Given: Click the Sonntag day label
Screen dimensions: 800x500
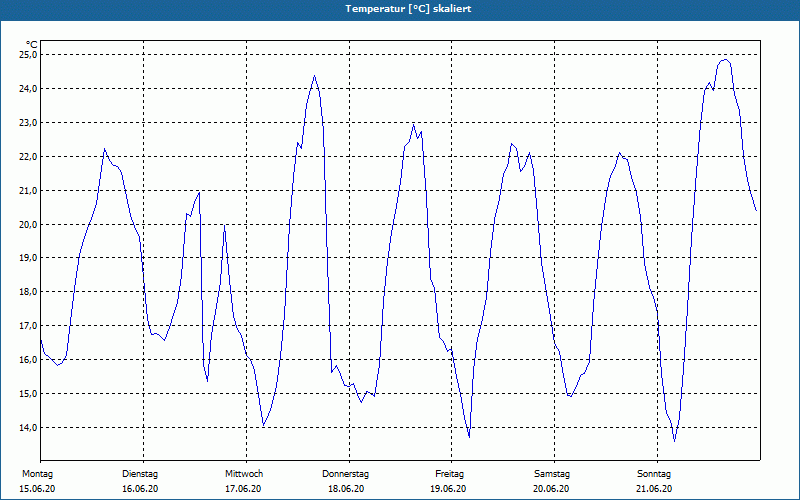Looking at the screenshot, I should [654, 474].
